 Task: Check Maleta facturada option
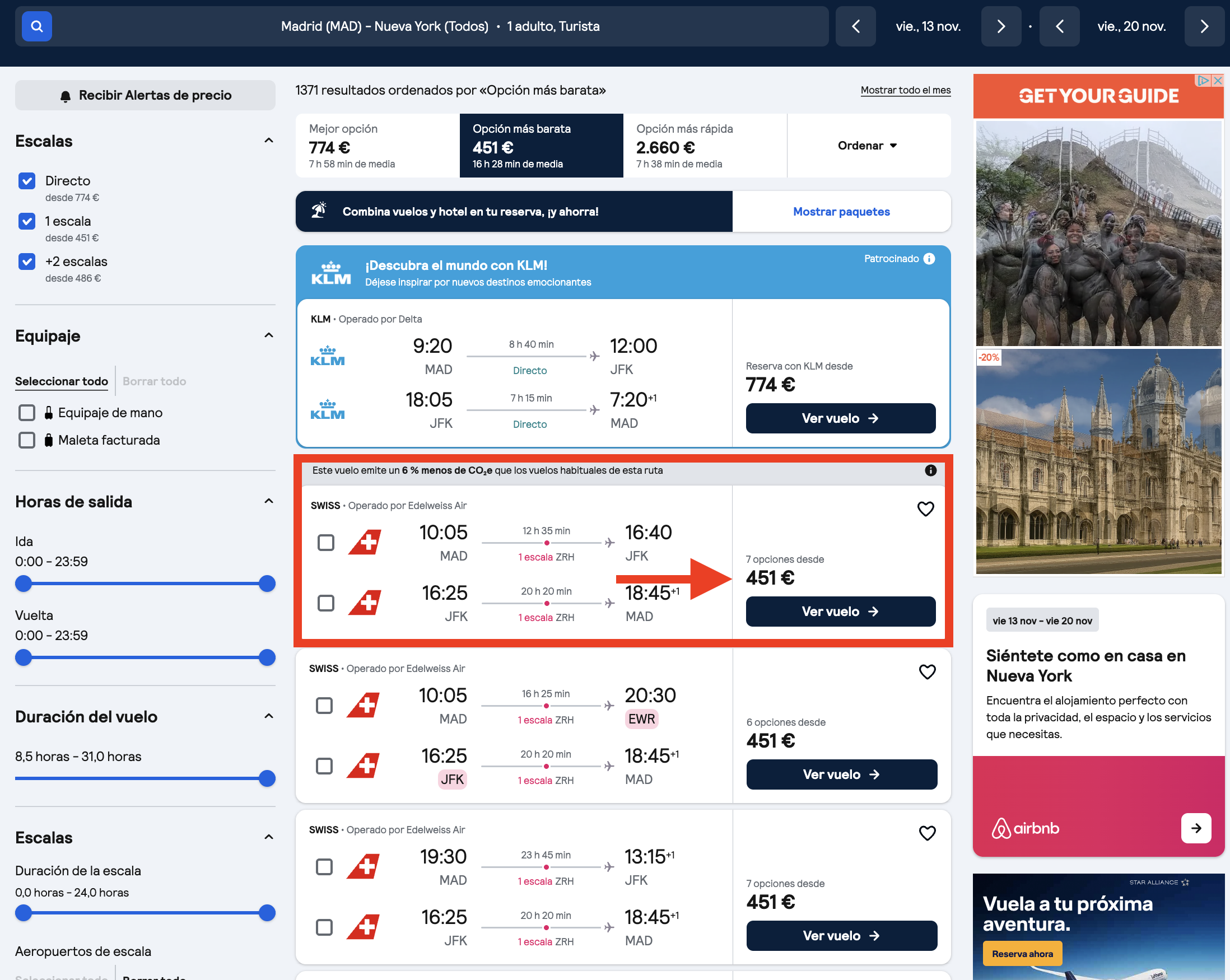27,440
